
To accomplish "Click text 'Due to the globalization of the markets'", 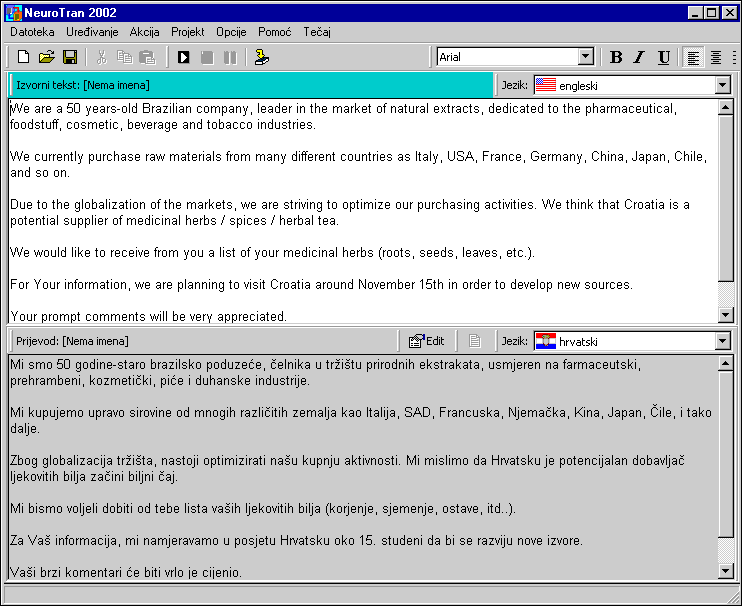I will point(122,204).
